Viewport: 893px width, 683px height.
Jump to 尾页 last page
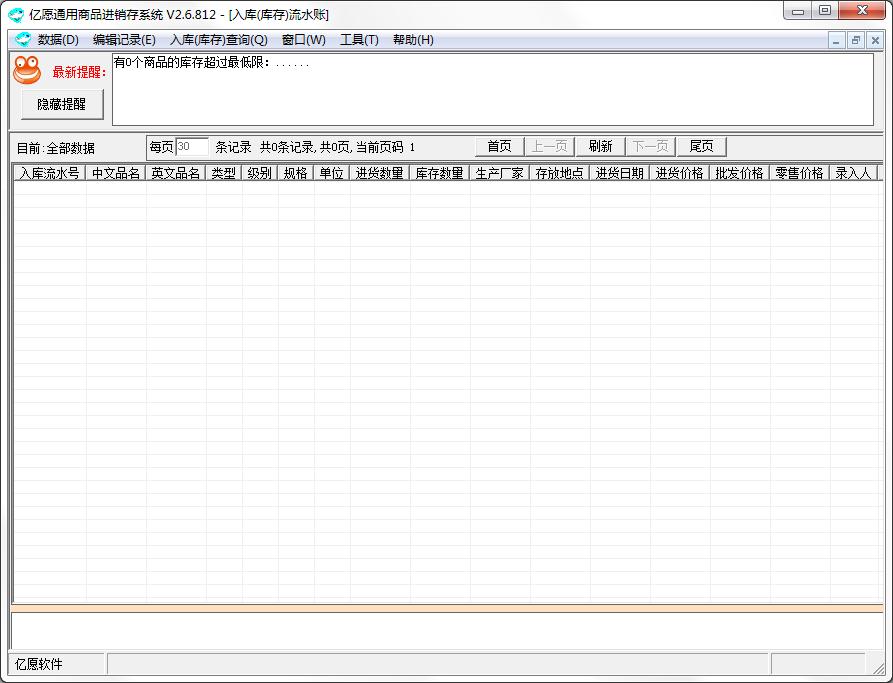pos(701,146)
